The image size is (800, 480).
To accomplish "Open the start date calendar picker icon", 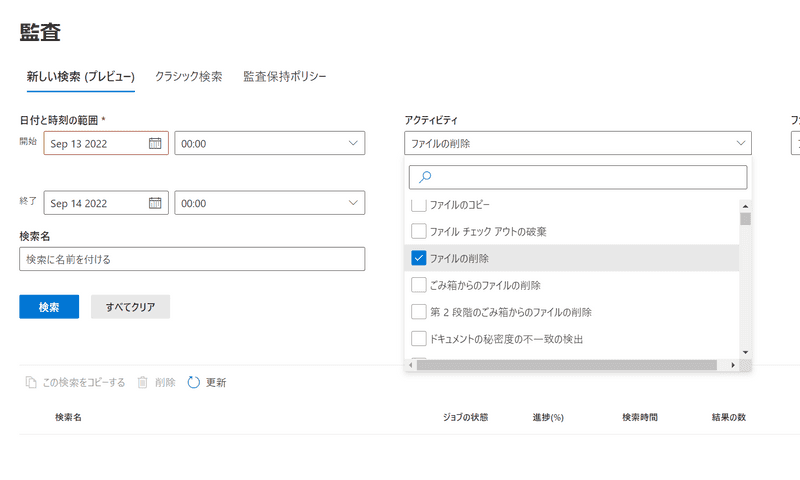I will point(155,143).
